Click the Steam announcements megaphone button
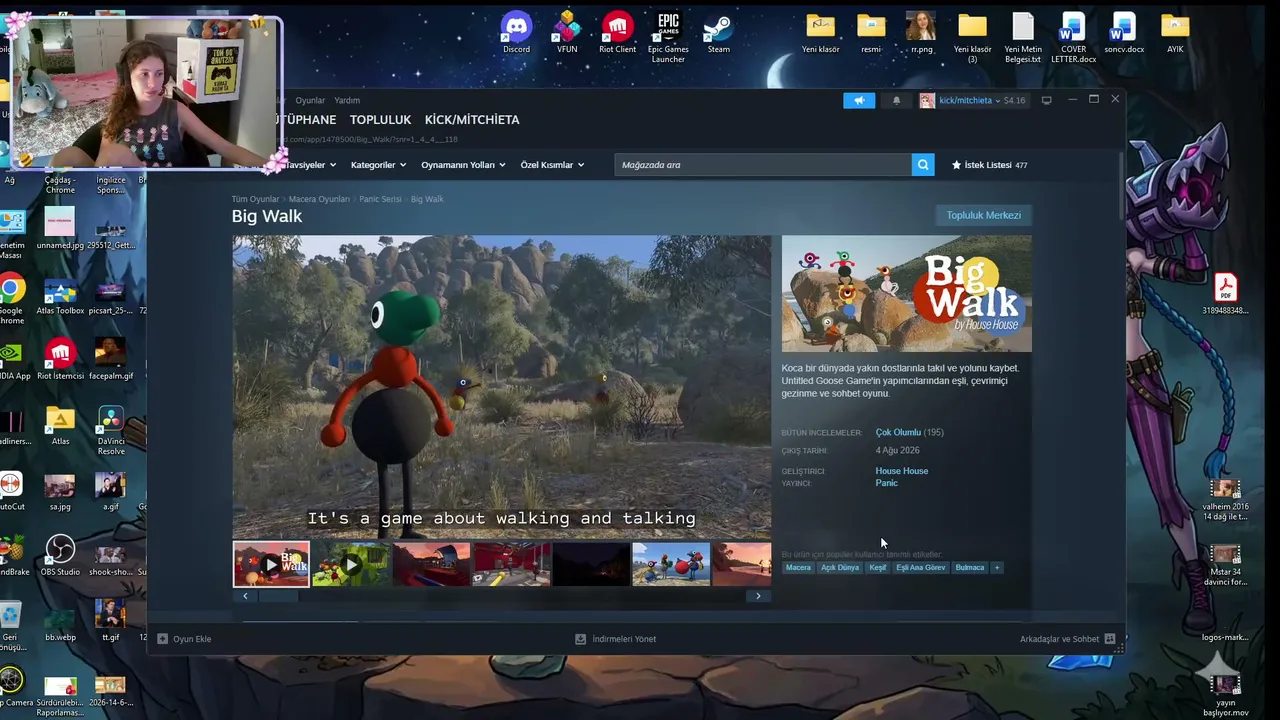The image size is (1280, 720). (x=859, y=100)
